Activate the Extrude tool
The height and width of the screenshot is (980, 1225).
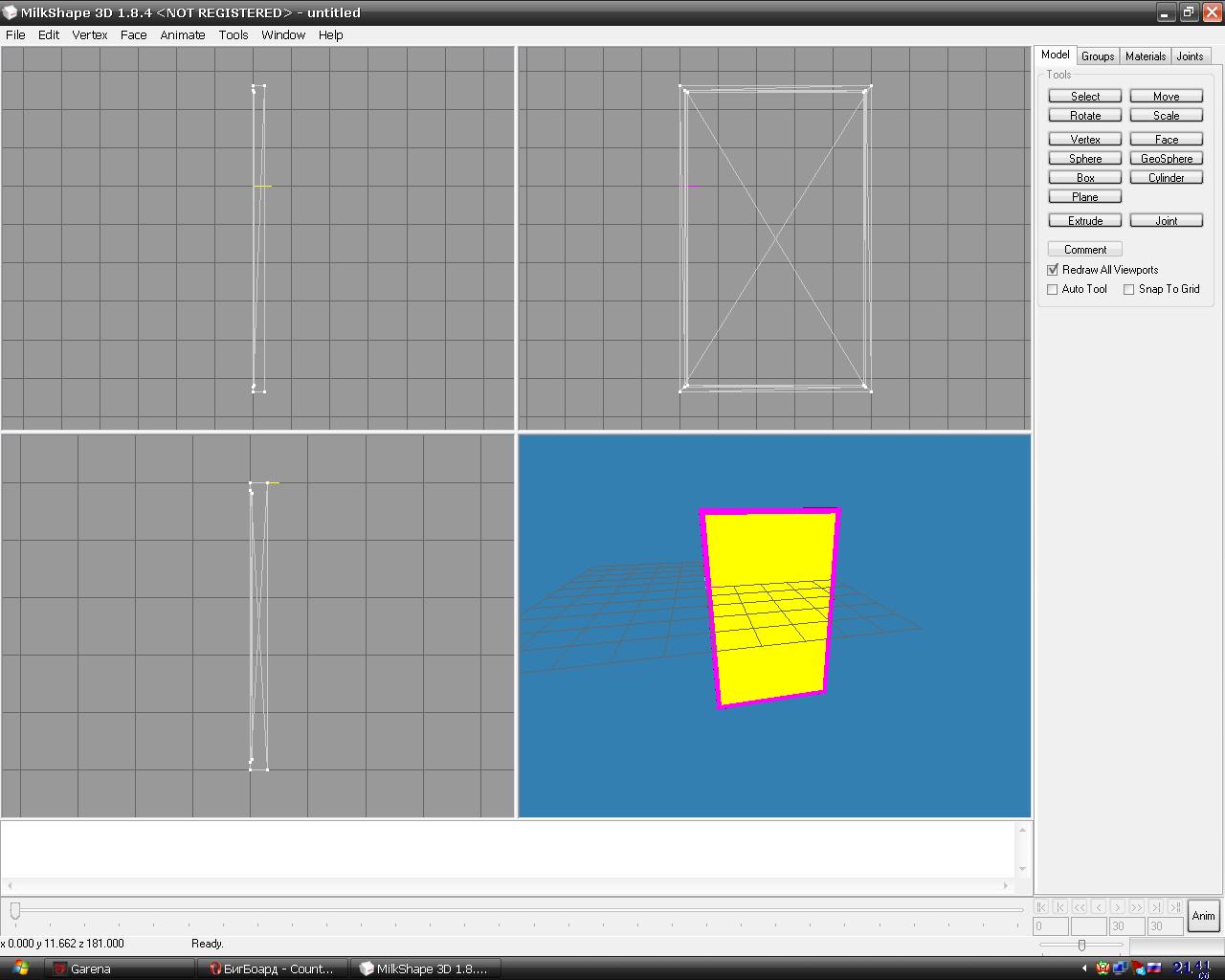(x=1085, y=221)
